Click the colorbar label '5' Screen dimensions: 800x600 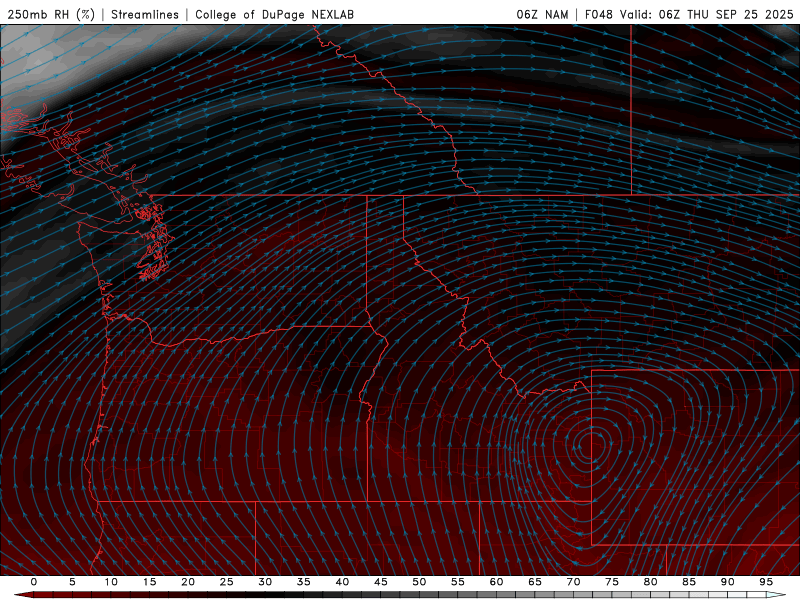(72, 582)
